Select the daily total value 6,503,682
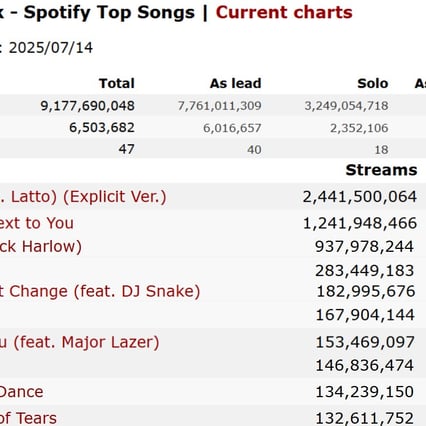 (102, 128)
